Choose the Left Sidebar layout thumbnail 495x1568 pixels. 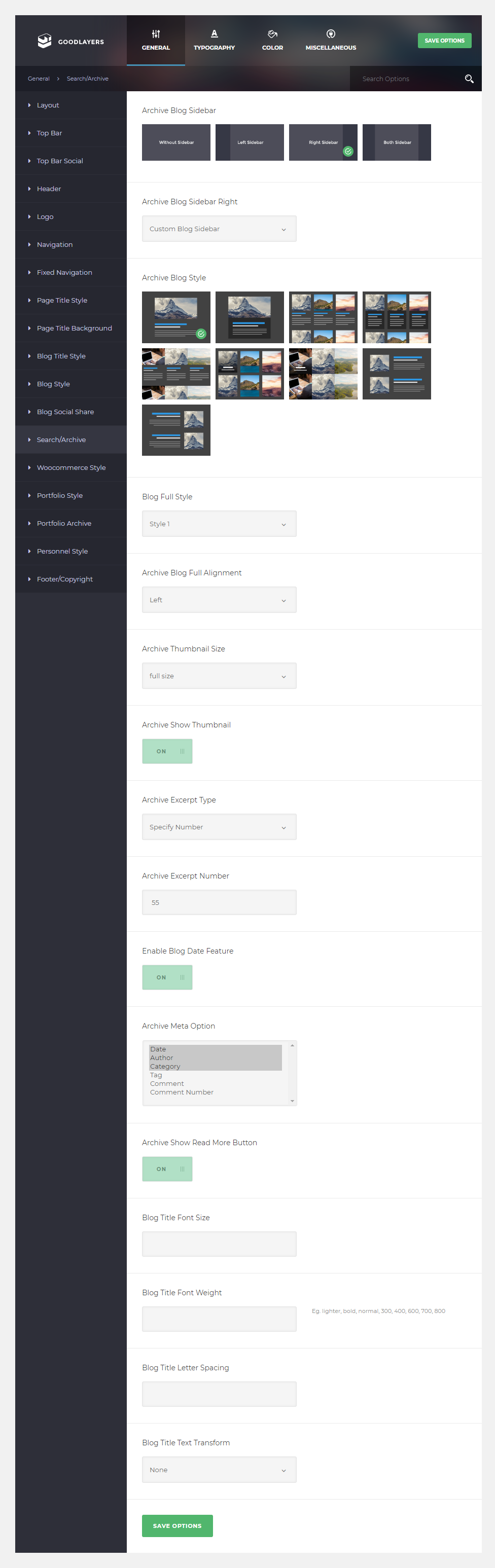pyautogui.click(x=250, y=142)
